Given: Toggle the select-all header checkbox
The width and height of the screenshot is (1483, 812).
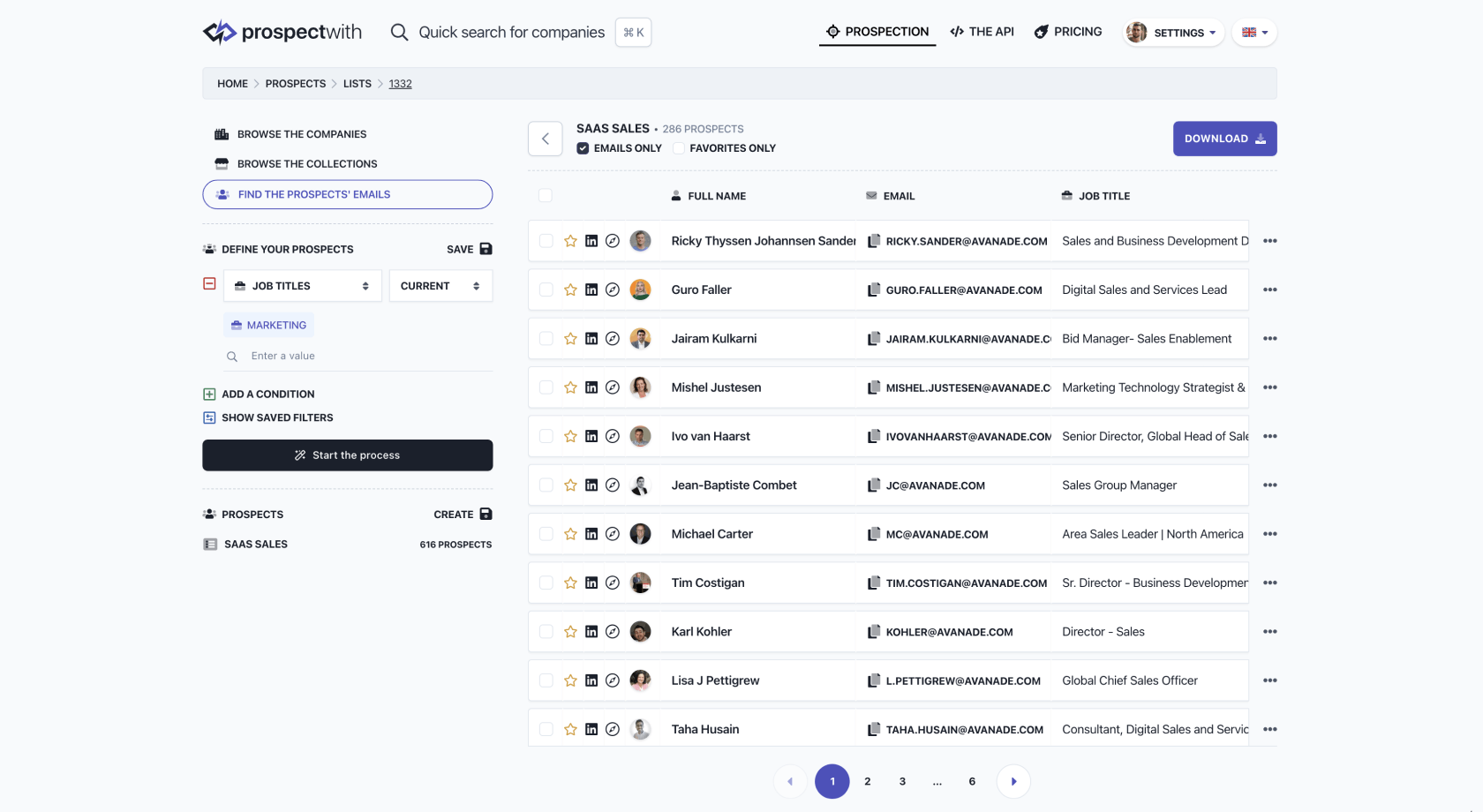Looking at the screenshot, I should (546, 196).
